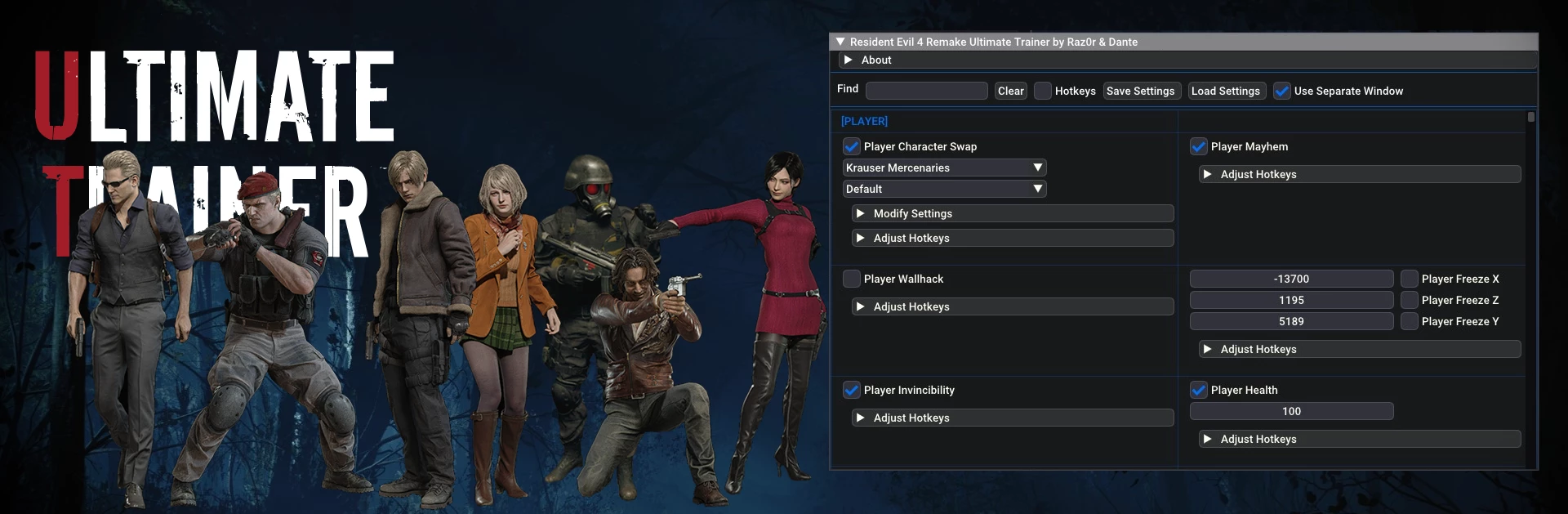Click the Player Health value field 100
Screen dimensions: 1568x514
[1292, 411]
